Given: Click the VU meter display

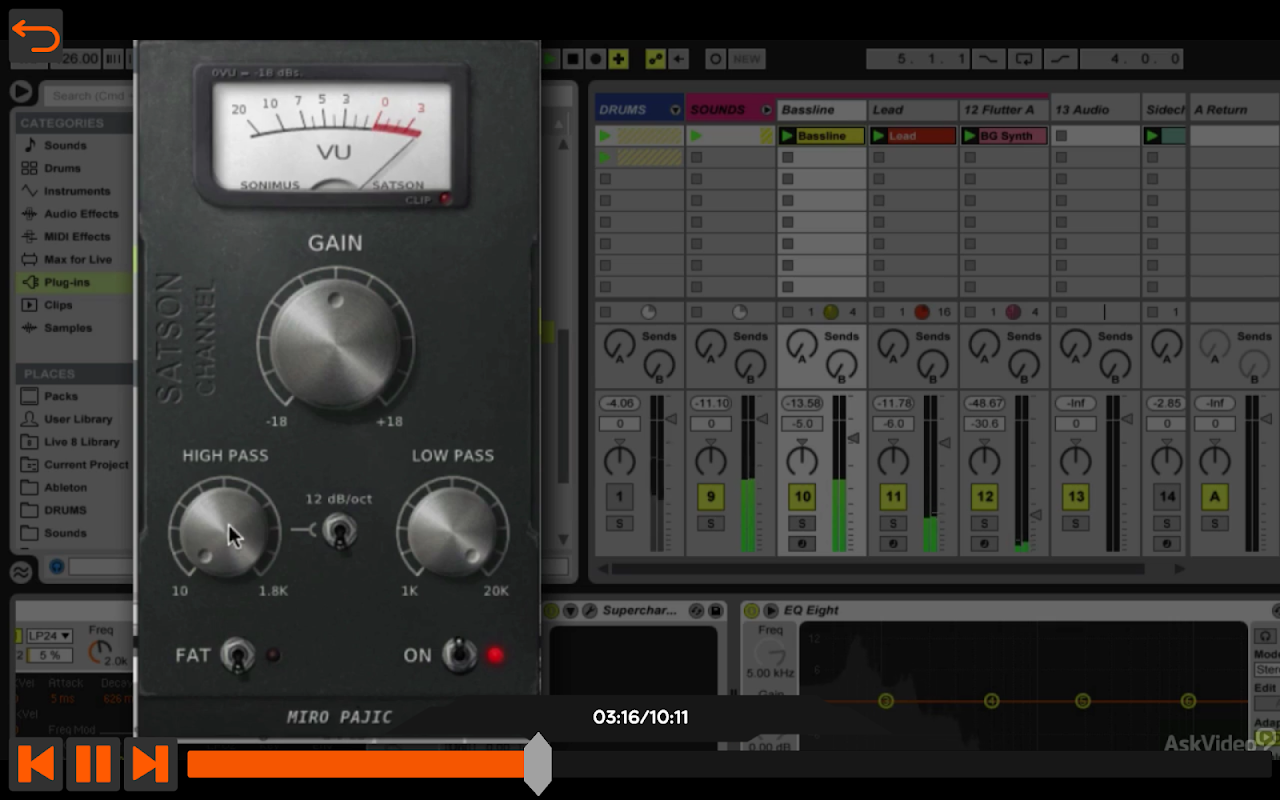Looking at the screenshot, I should click(x=332, y=137).
